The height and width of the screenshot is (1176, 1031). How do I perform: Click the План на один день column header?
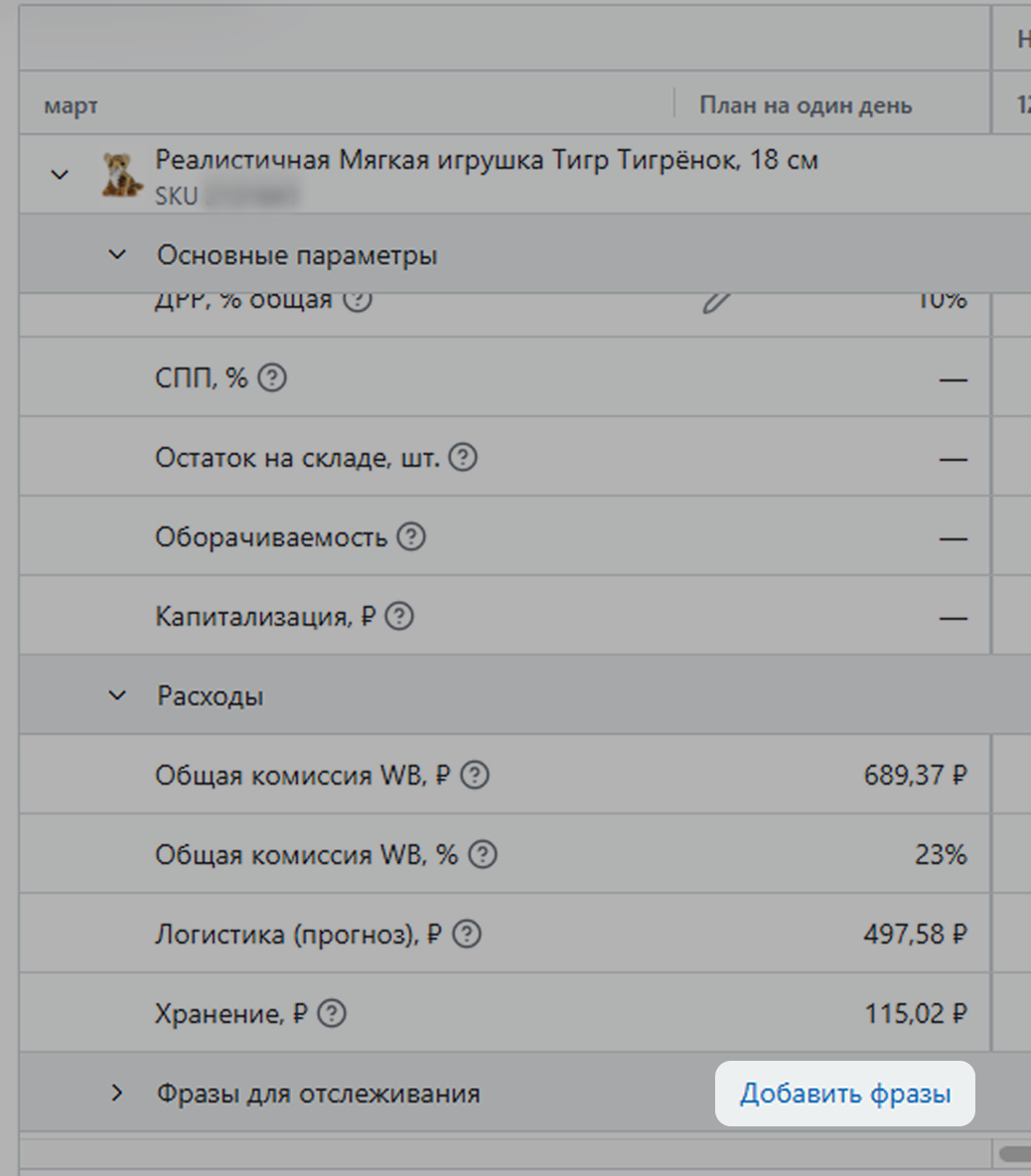[x=806, y=105]
